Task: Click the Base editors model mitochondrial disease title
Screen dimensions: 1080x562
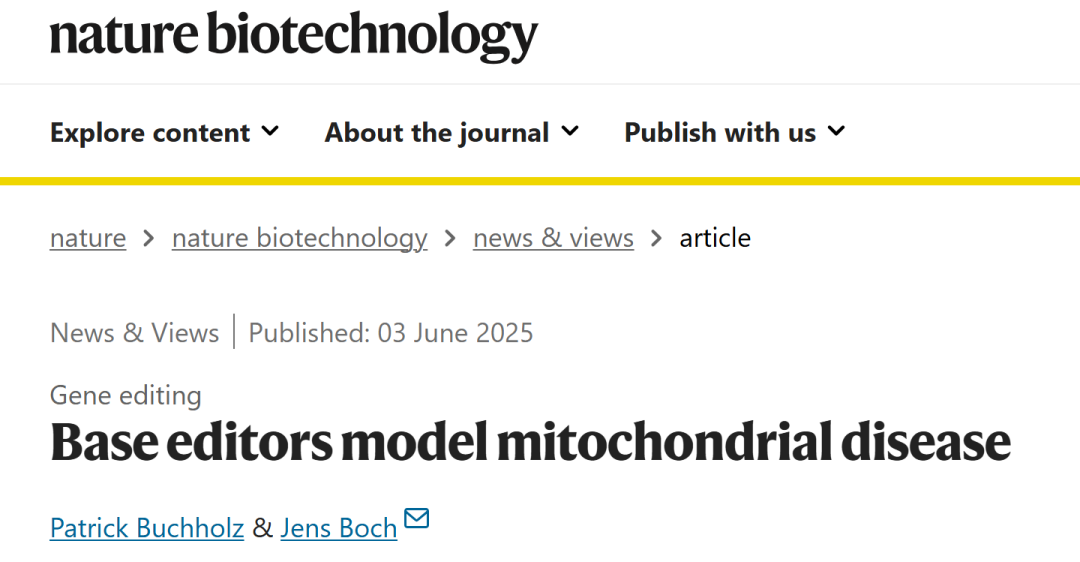Action: 530,443
